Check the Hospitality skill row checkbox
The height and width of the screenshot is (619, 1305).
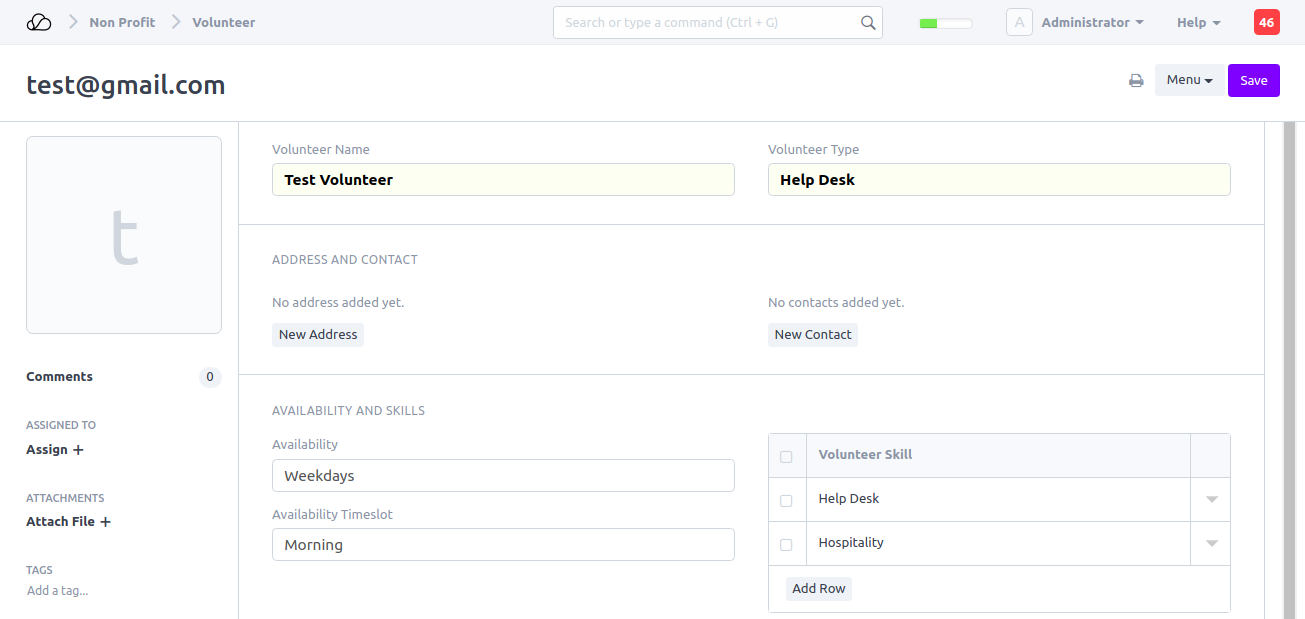(786, 544)
